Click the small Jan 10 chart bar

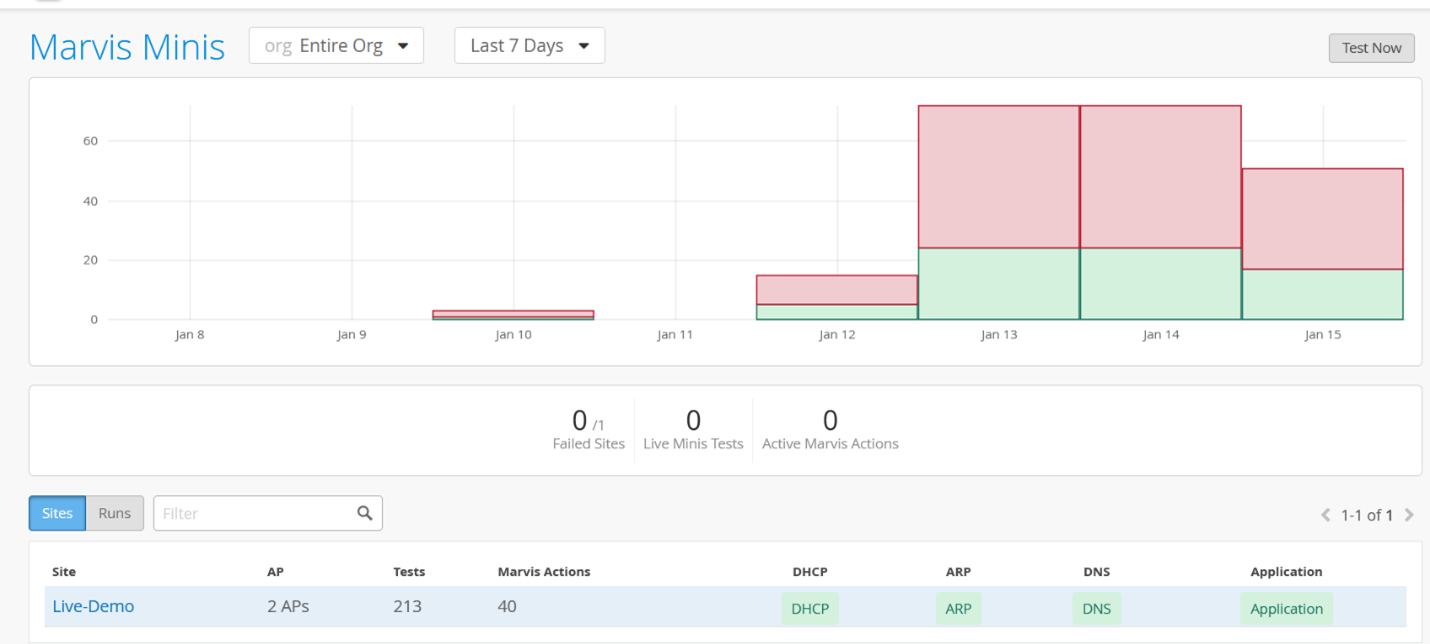pyautogui.click(x=513, y=315)
